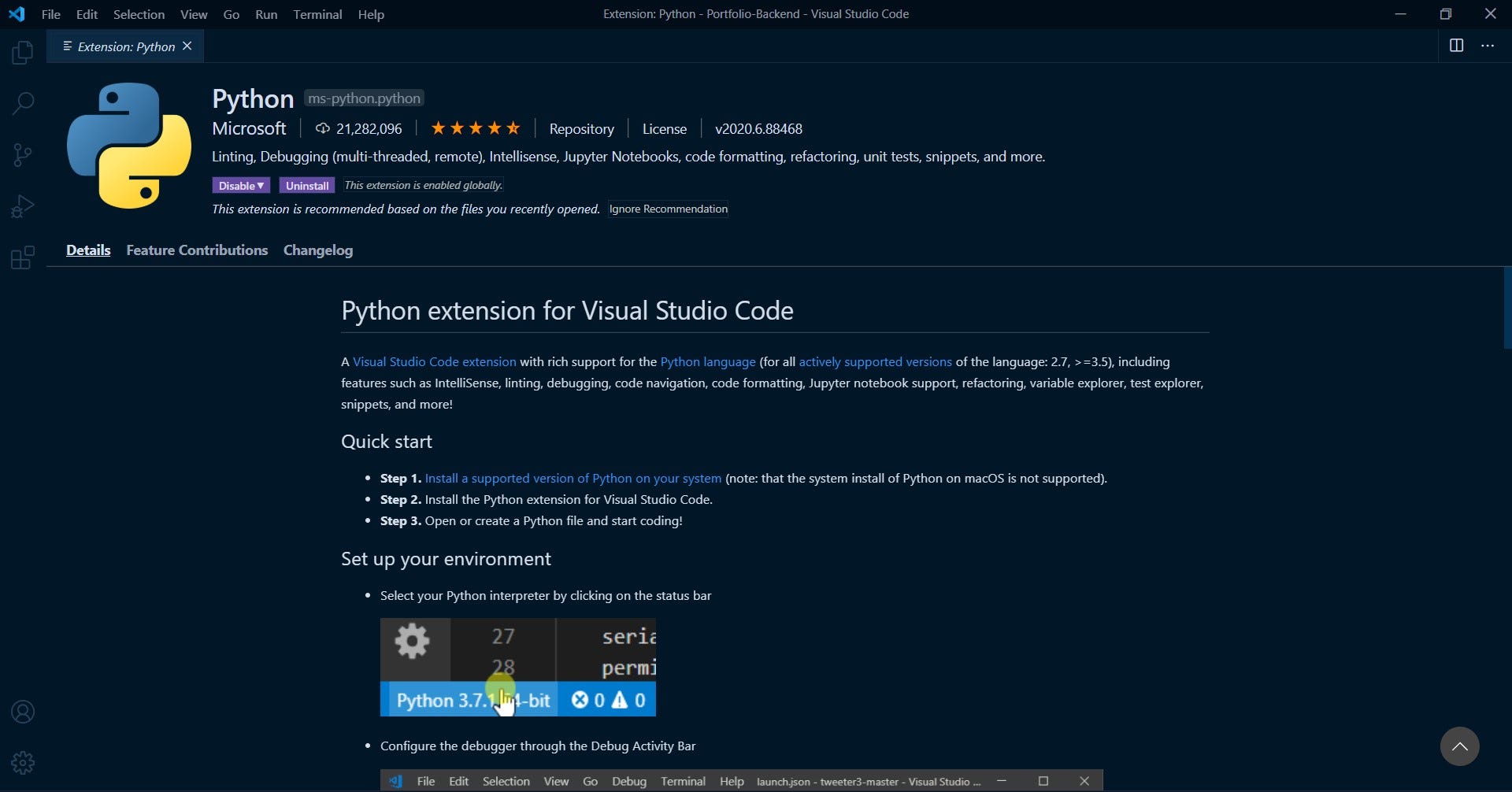Image resolution: width=1512 pixels, height=792 pixels.
Task: Open the Extensions view
Action: [x=22, y=257]
